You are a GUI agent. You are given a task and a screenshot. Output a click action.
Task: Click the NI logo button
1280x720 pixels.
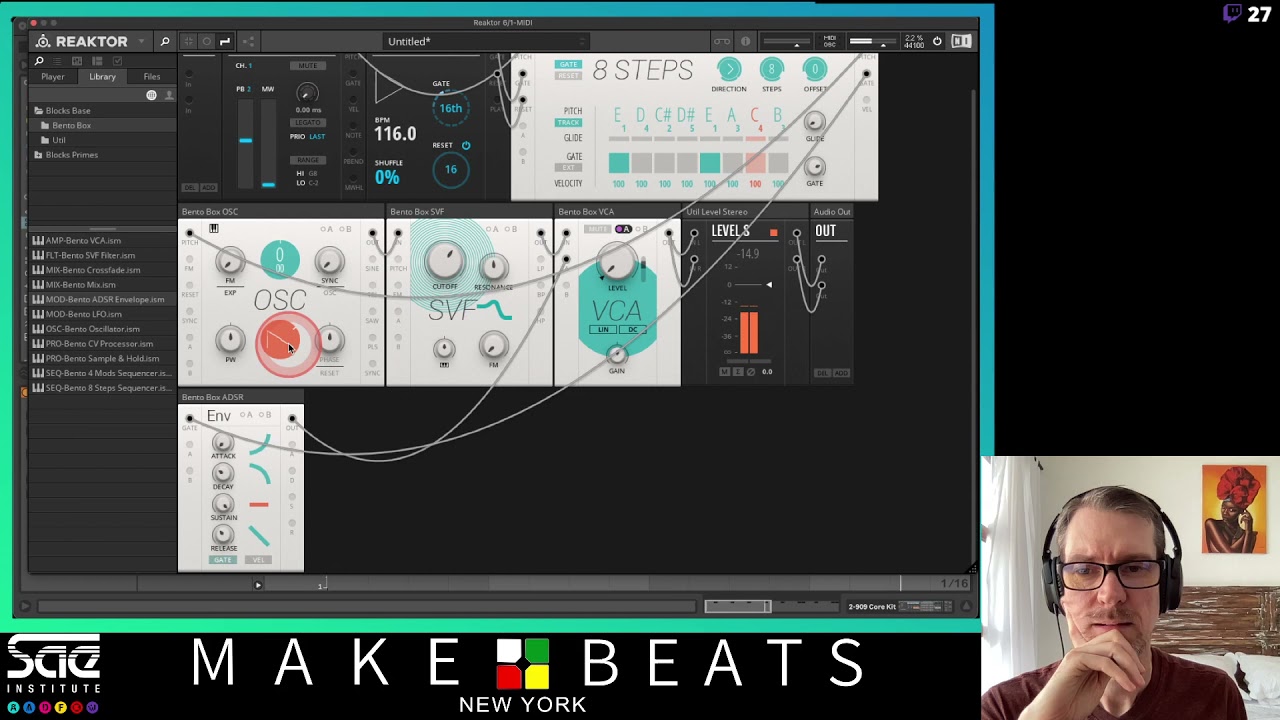961,42
